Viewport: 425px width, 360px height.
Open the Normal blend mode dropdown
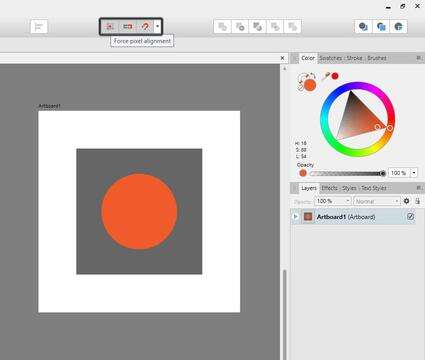click(376, 201)
